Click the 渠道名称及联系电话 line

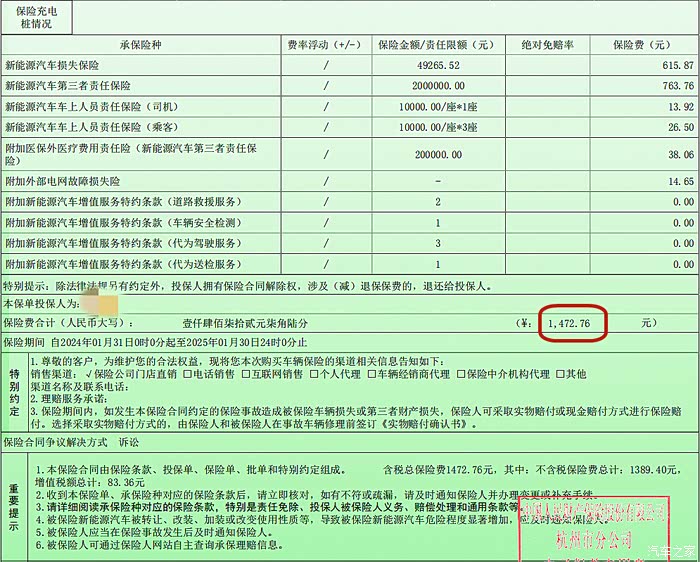[79, 387]
